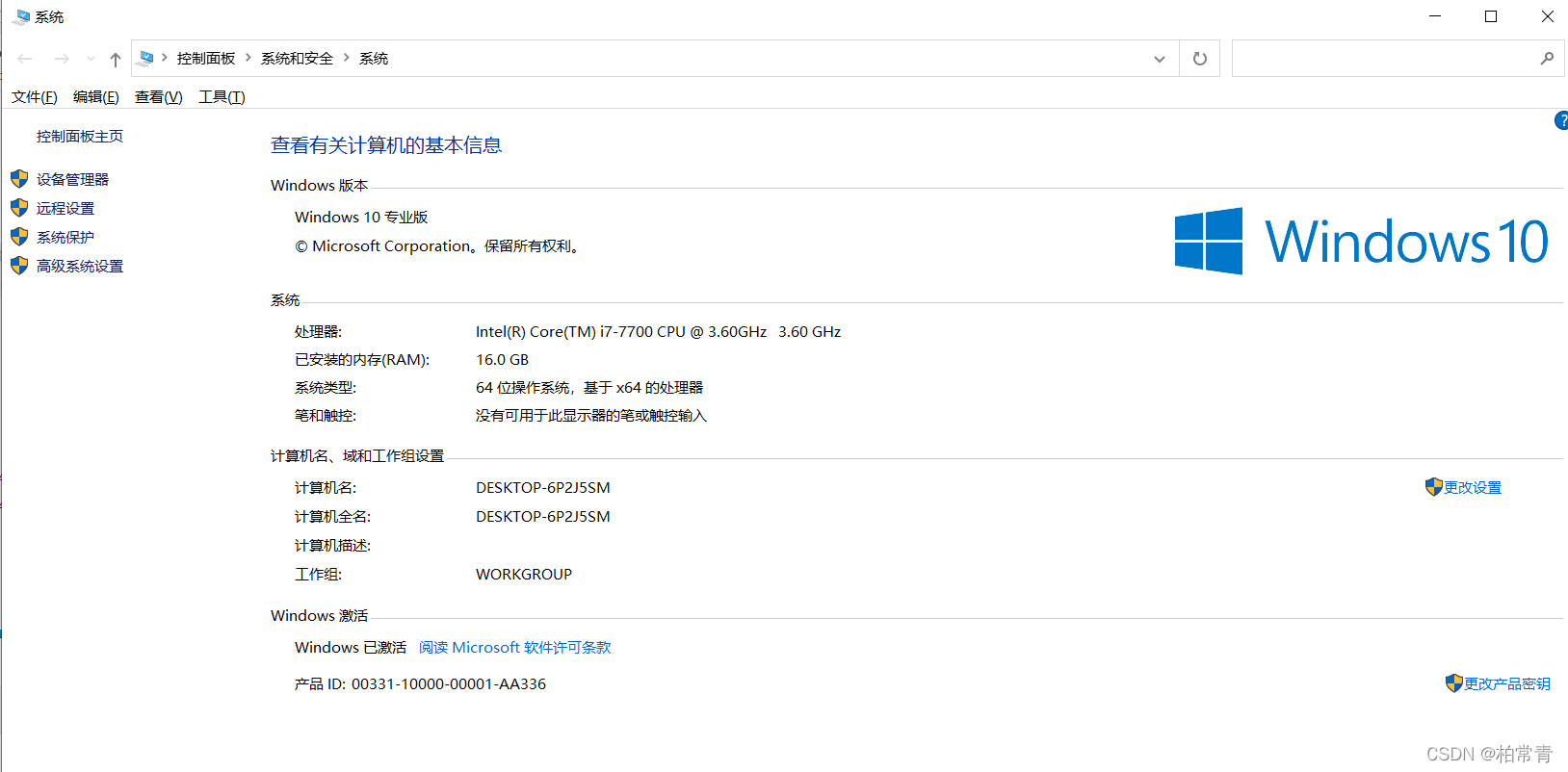Screen dimensions: 1568x772
Task: Expand chevron after 控制面板 breadcrumb
Action: (248, 58)
